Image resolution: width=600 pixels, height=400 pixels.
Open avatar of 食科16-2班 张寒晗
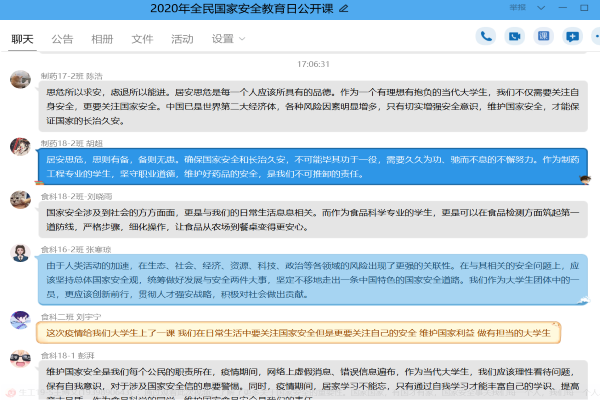pyautogui.click(x=20, y=254)
